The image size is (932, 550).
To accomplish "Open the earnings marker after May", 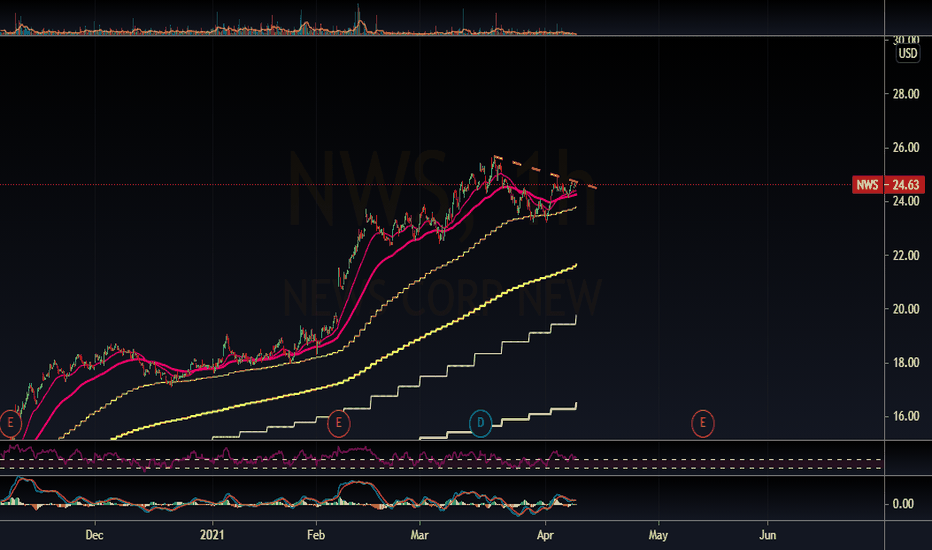I will point(703,423).
